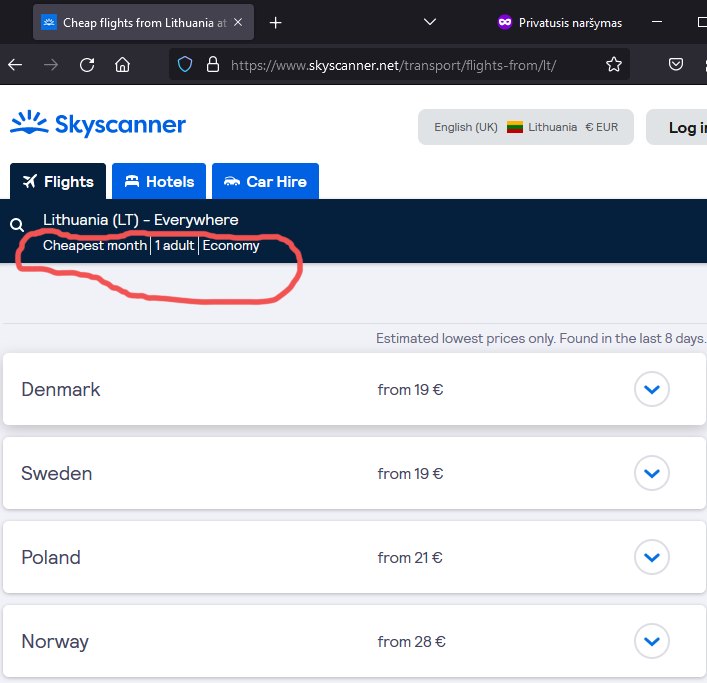Viewport: 707px width, 683px height.
Task: Click Lithuania (LT) – Everywhere search summary
Action: pyautogui.click(x=141, y=220)
